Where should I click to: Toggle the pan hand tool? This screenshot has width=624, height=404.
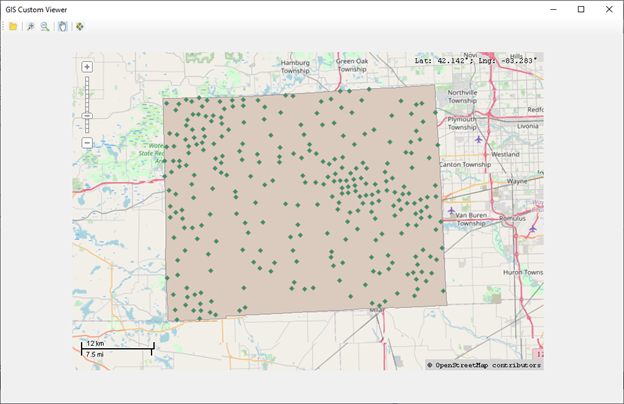tap(62, 27)
